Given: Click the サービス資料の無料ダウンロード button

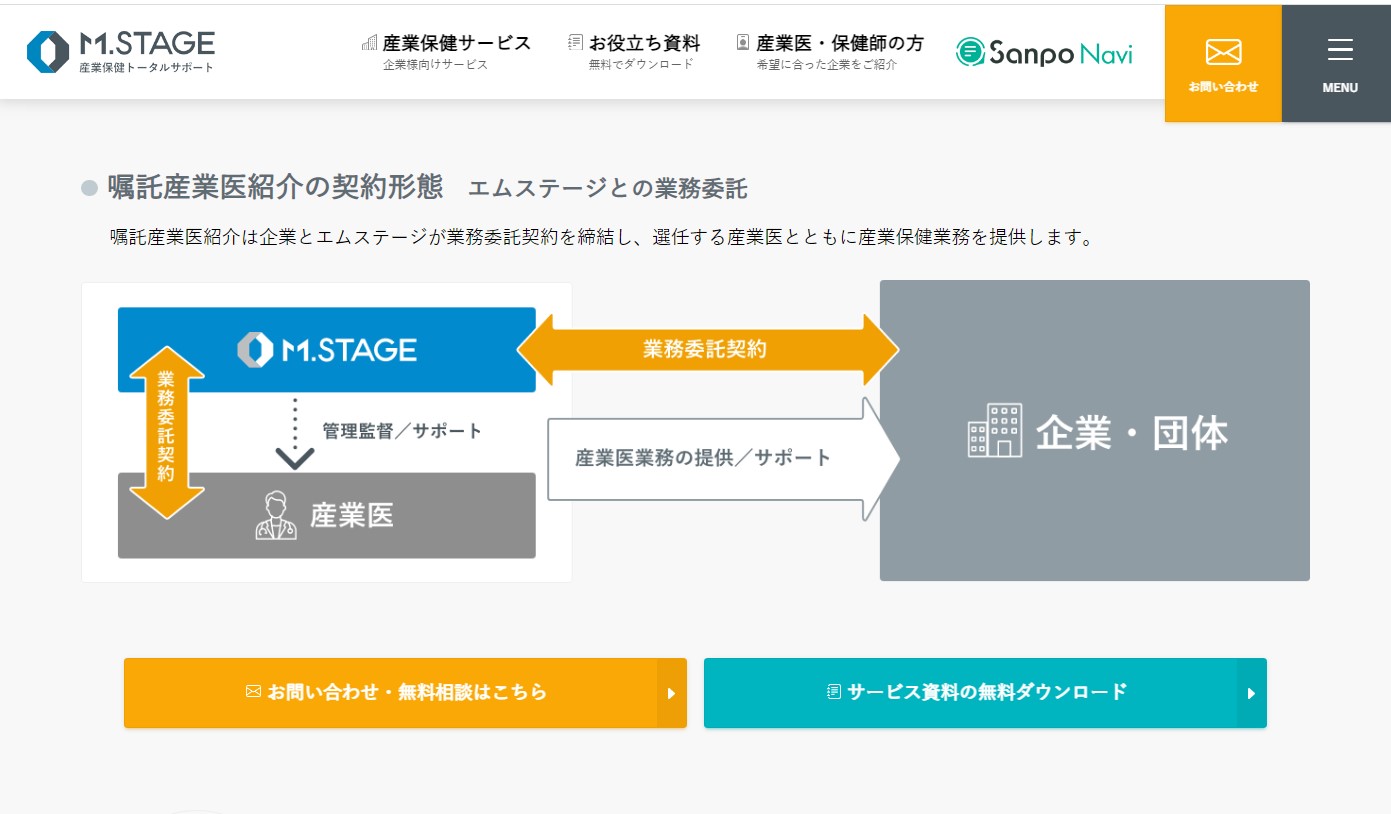Looking at the screenshot, I should 976,692.
